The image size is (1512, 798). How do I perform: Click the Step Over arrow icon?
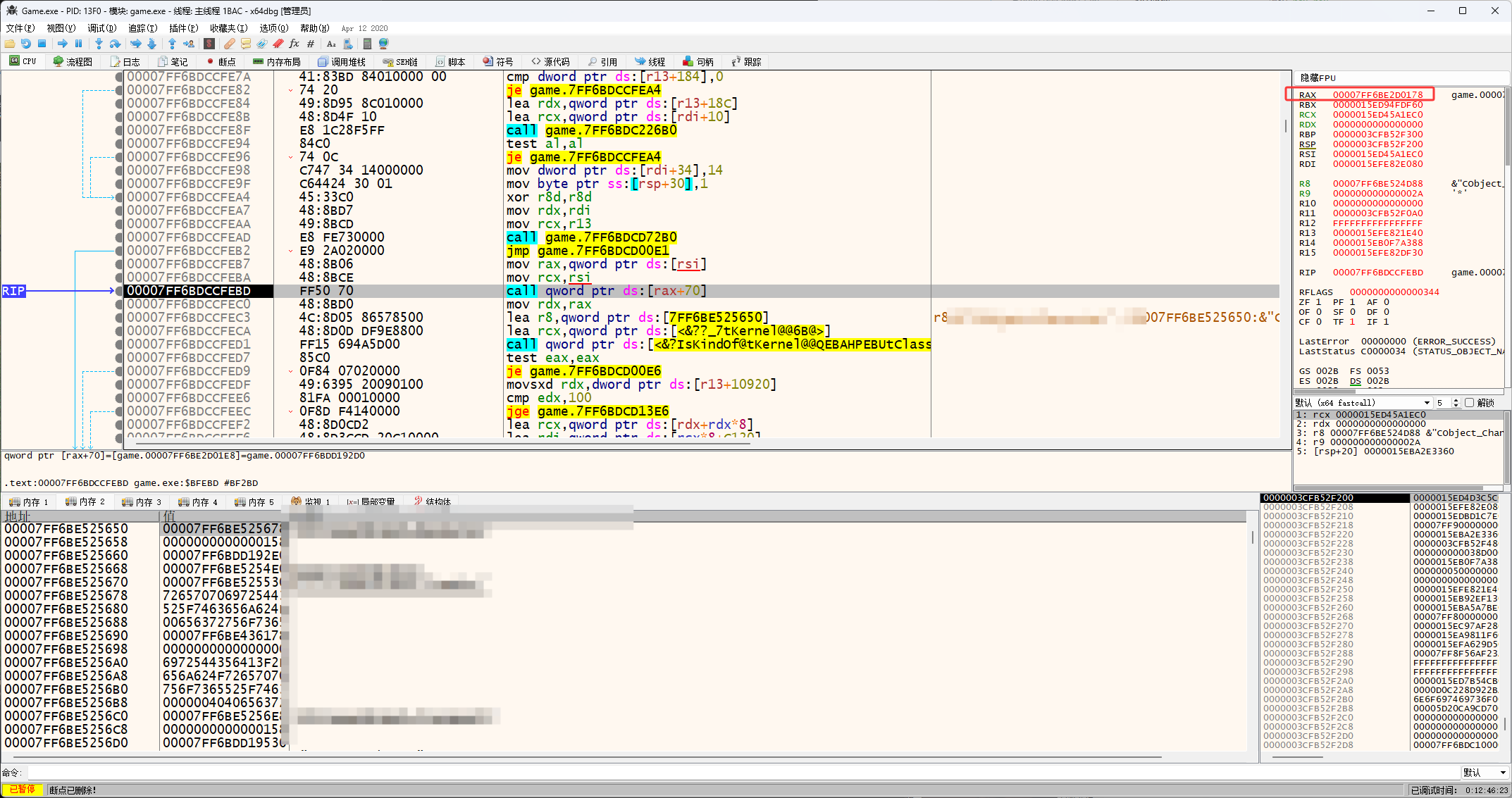pyautogui.click(x=115, y=44)
